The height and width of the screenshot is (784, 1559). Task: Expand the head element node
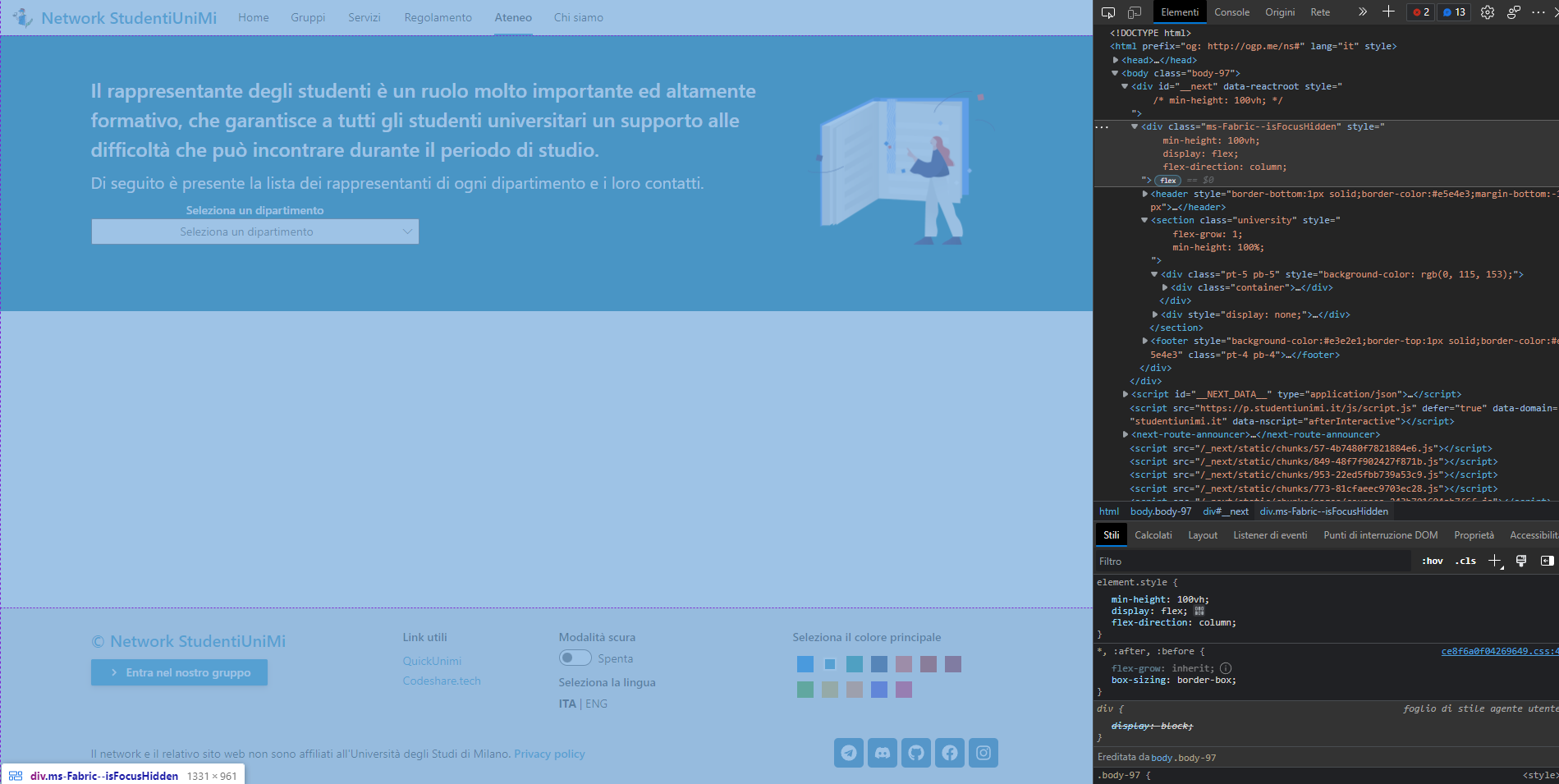[1116, 60]
